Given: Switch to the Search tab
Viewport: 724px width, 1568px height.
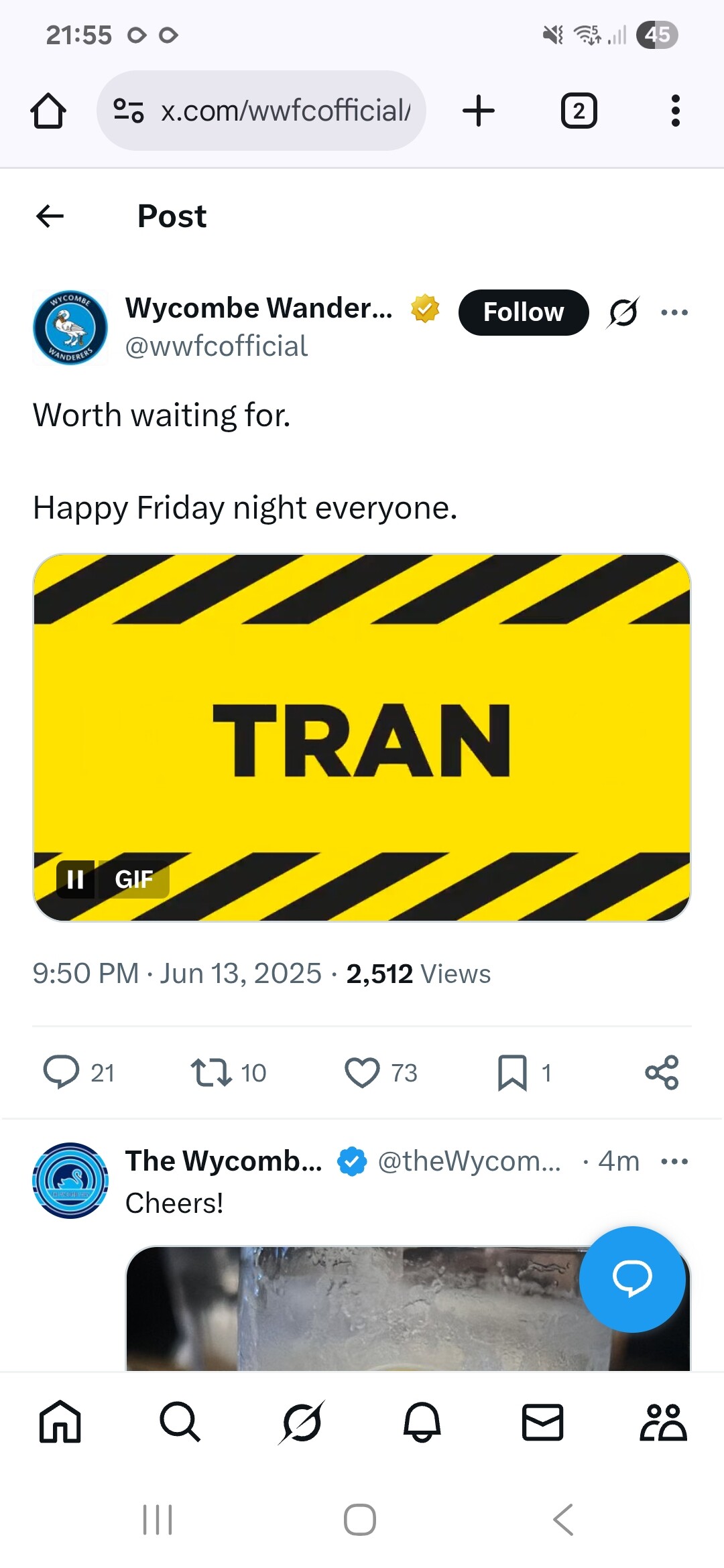Looking at the screenshot, I should 180,1422.
